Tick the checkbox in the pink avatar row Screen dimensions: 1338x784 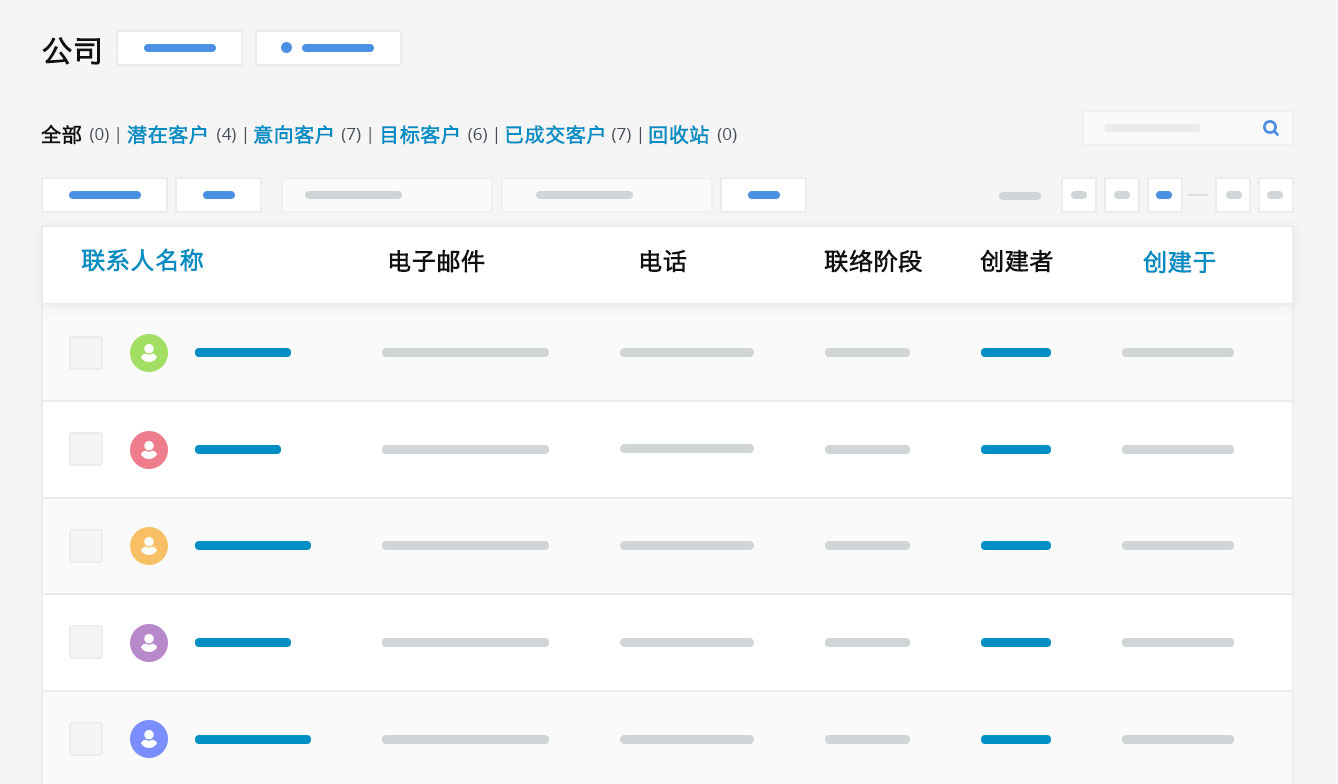[x=86, y=449]
